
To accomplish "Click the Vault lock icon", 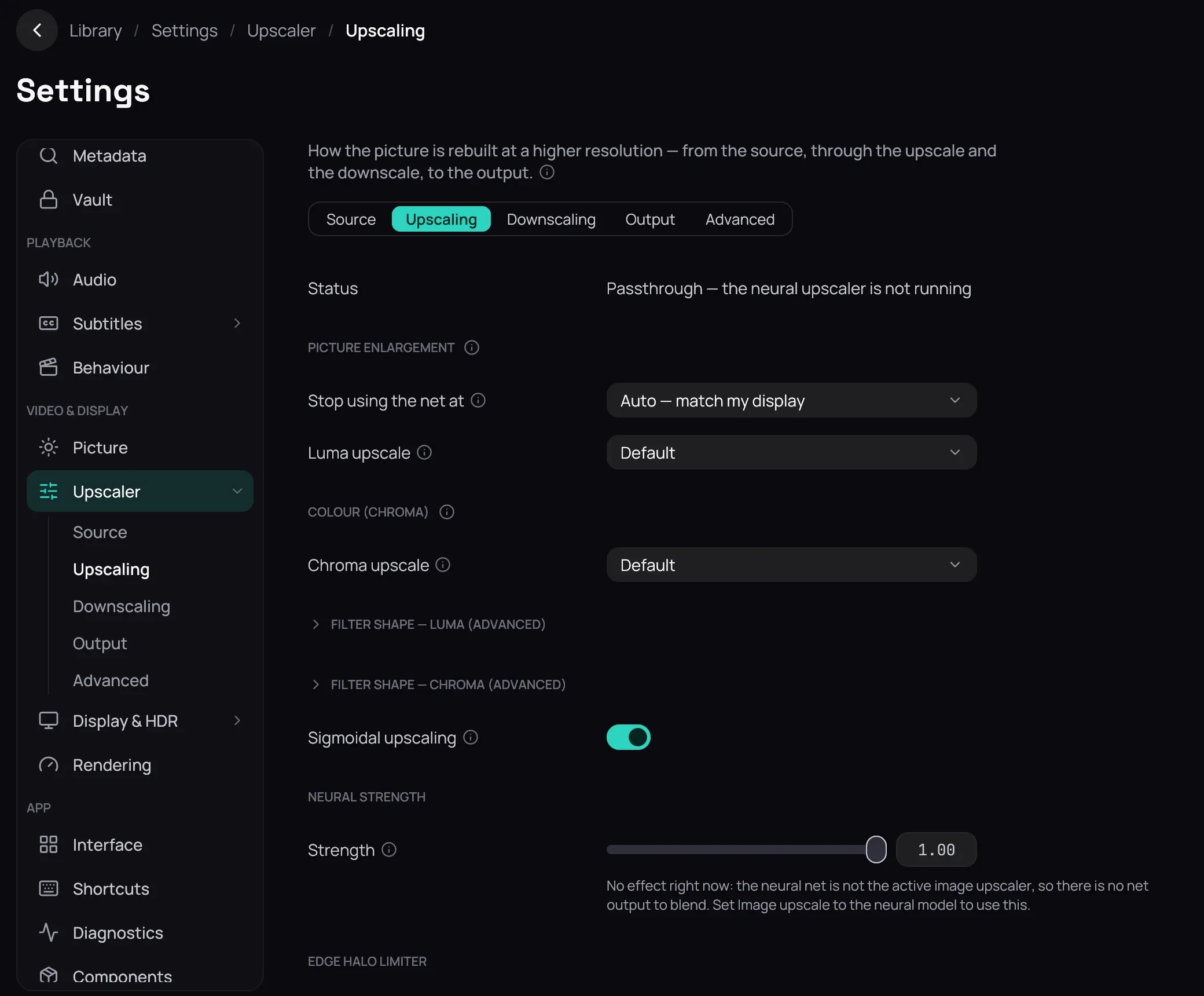I will point(49,200).
